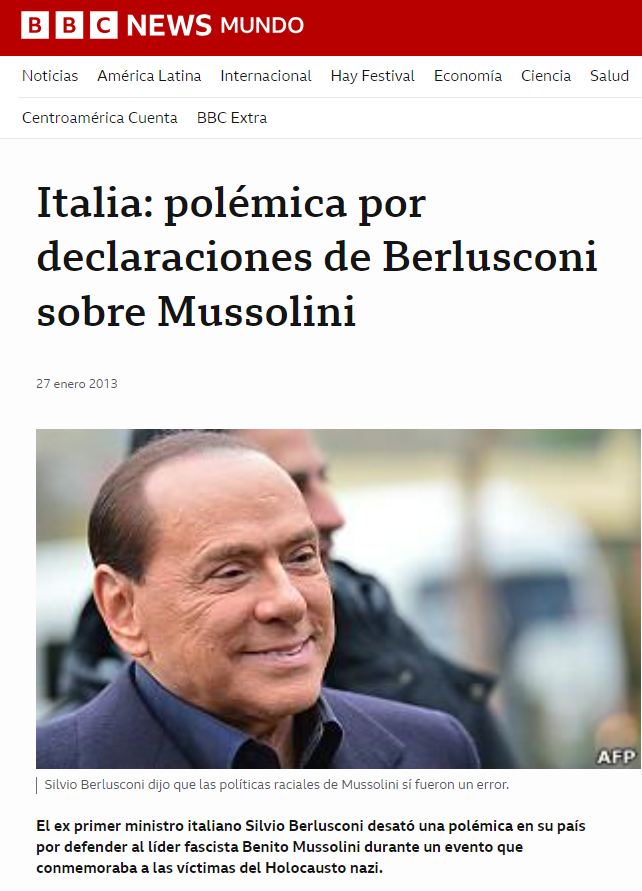Click the NEWS word in header logo
Image resolution: width=642 pixels, height=891 pixels.
click(x=169, y=26)
